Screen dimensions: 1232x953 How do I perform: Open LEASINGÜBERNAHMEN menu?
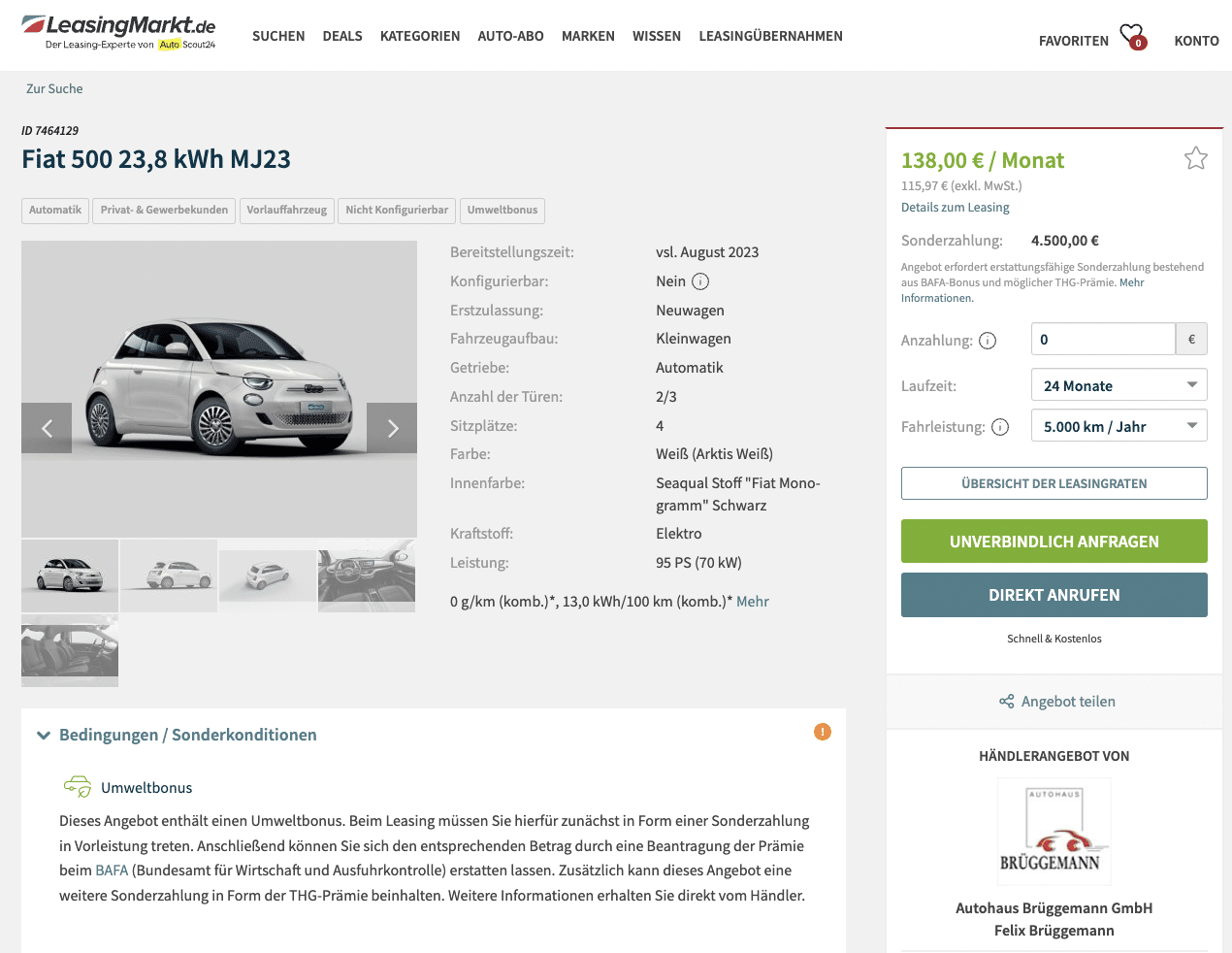[x=771, y=36]
